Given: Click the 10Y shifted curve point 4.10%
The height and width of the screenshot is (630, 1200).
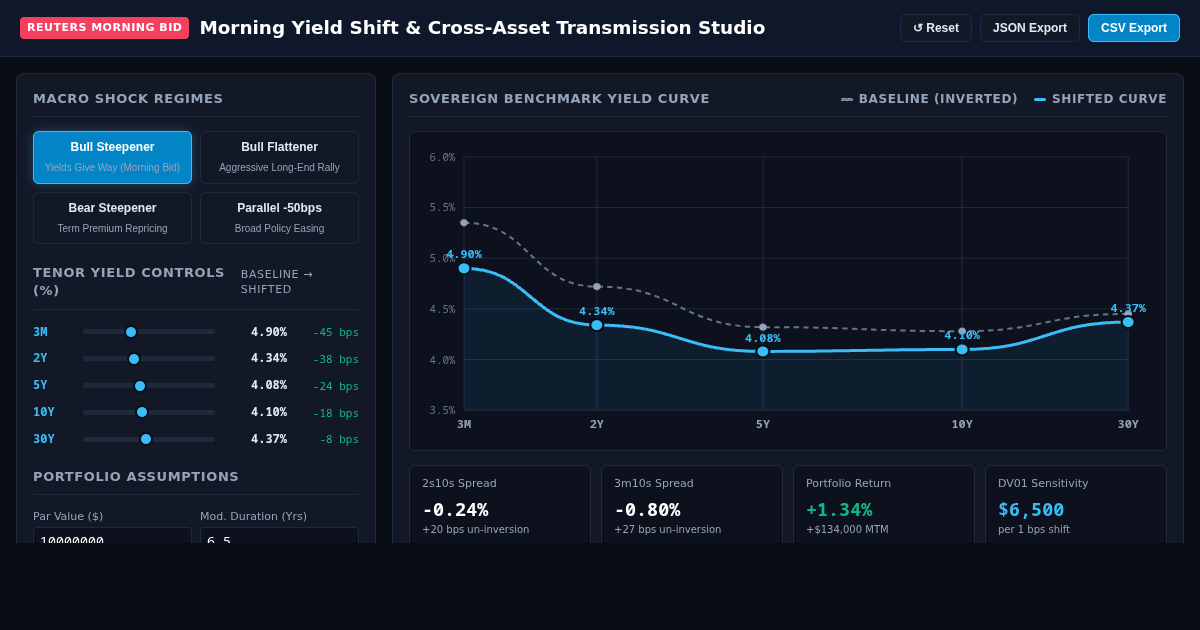Looking at the screenshot, I should pyautogui.click(x=962, y=349).
